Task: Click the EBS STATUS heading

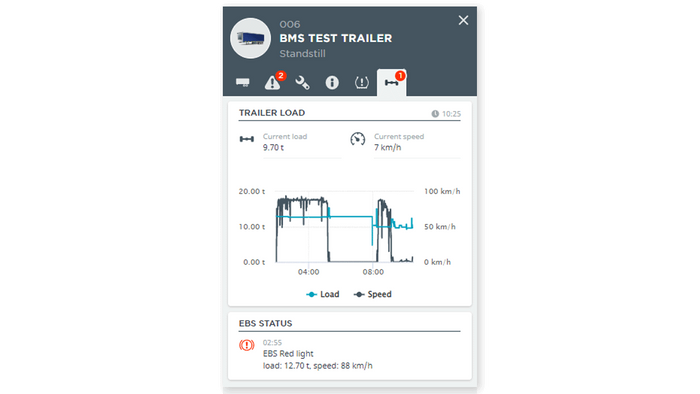Action: point(266,323)
